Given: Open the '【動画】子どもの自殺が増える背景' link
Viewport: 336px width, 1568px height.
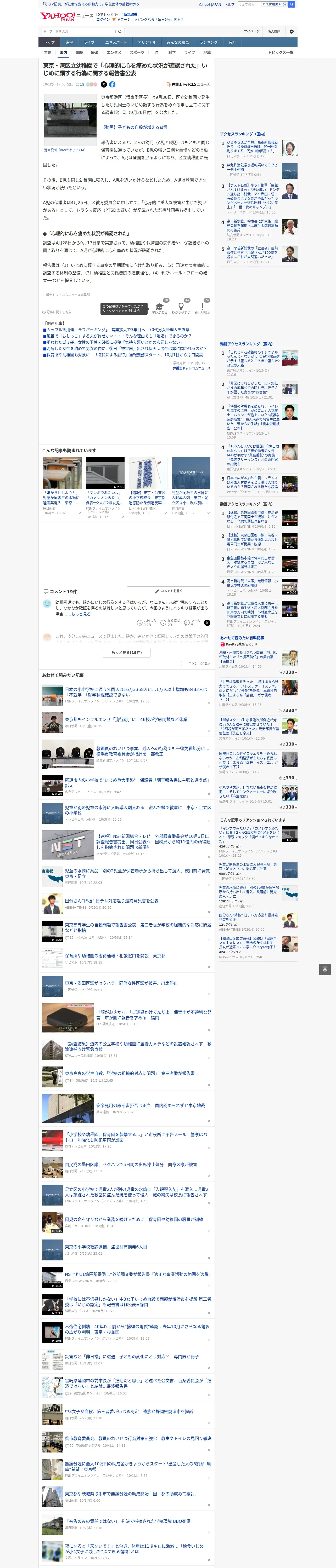Looking at the screenshot, I should point(134,127).
